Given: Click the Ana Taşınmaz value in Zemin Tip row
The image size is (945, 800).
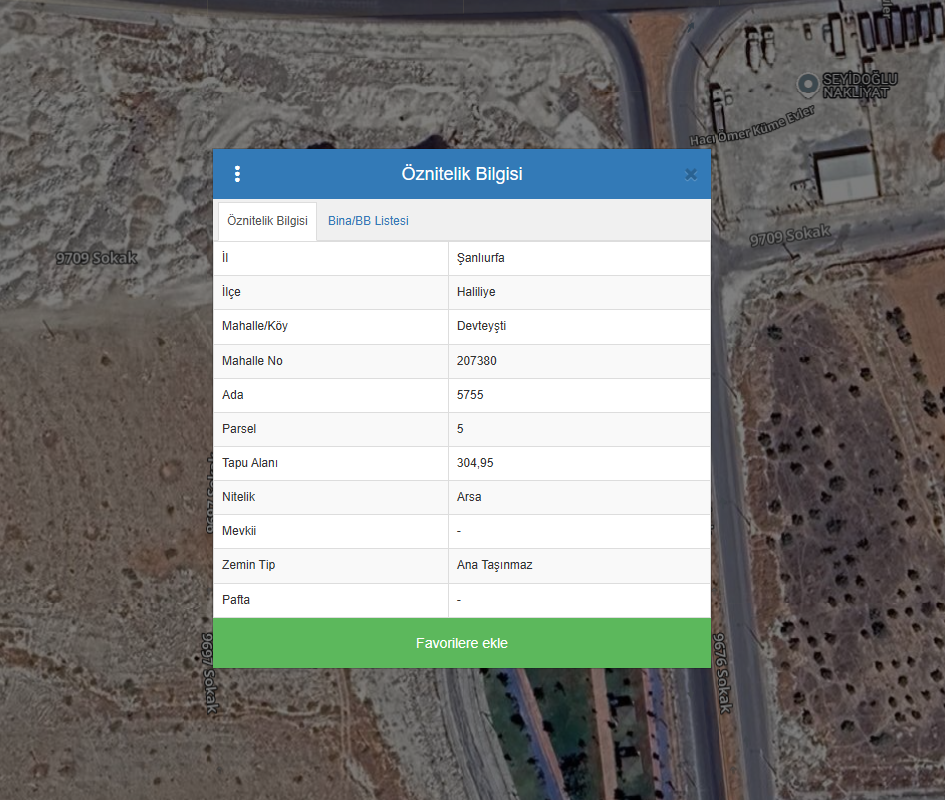Looking at the screenshot, I should point(494,565).
